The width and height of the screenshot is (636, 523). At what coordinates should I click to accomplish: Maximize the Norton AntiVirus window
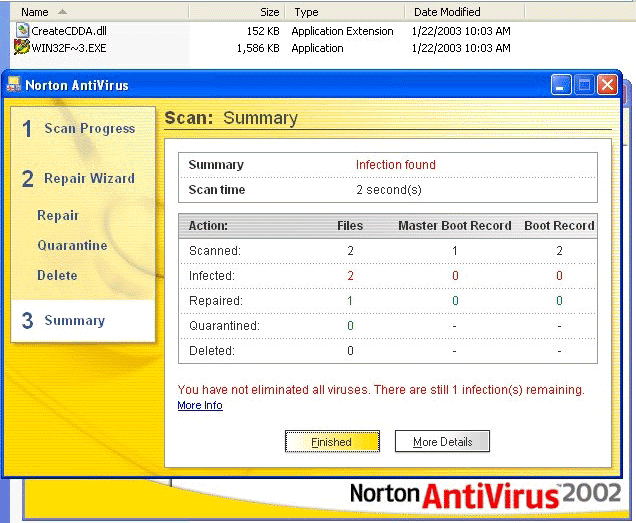(584, 85)
